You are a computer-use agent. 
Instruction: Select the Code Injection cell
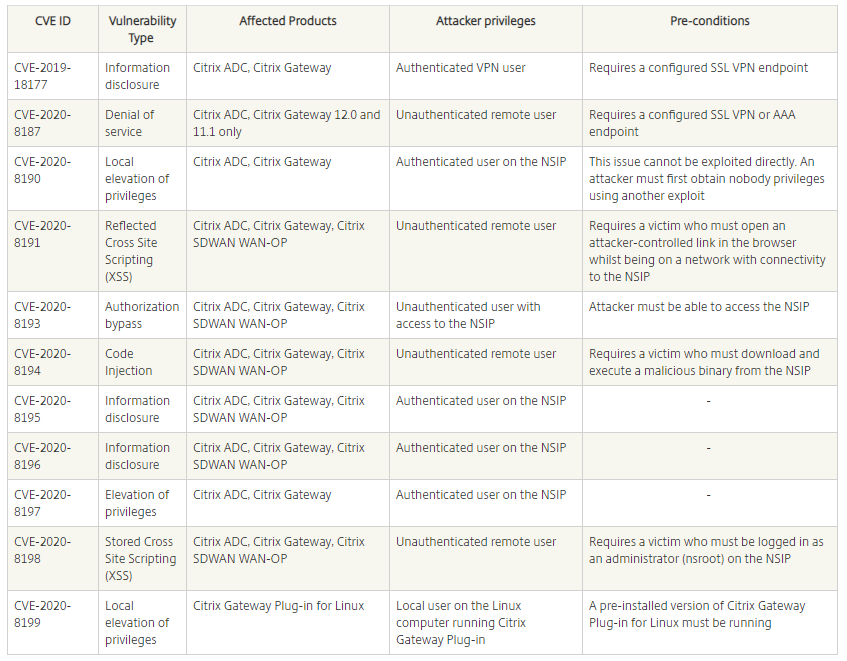pyautogui.click(x=129, y=362)
